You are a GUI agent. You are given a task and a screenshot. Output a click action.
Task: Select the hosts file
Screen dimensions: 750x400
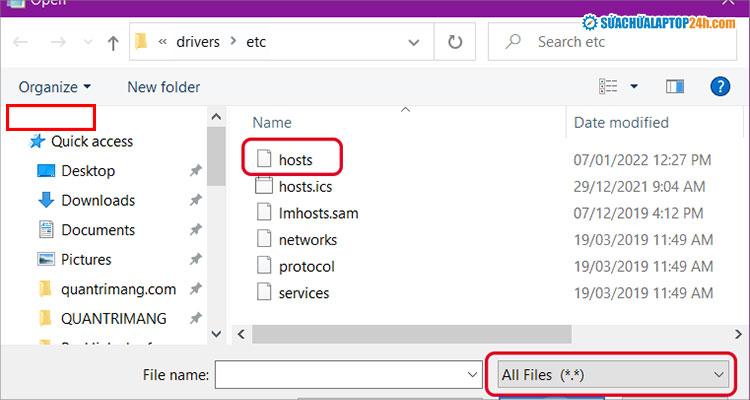click(296, 160)
